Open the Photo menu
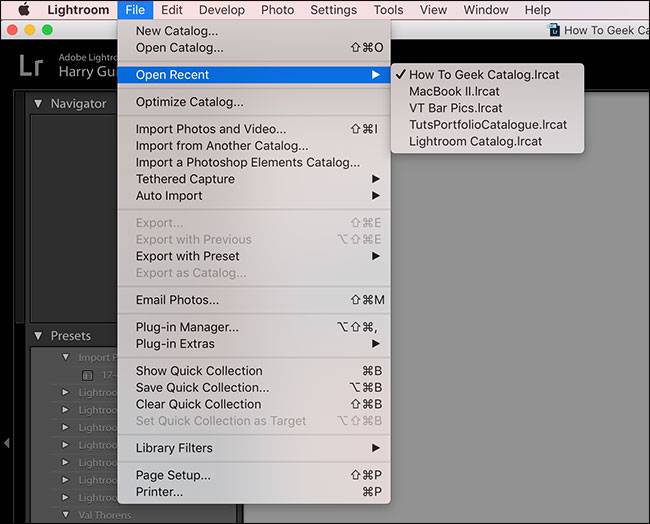The image size is (650, 524). click(277, 10)
